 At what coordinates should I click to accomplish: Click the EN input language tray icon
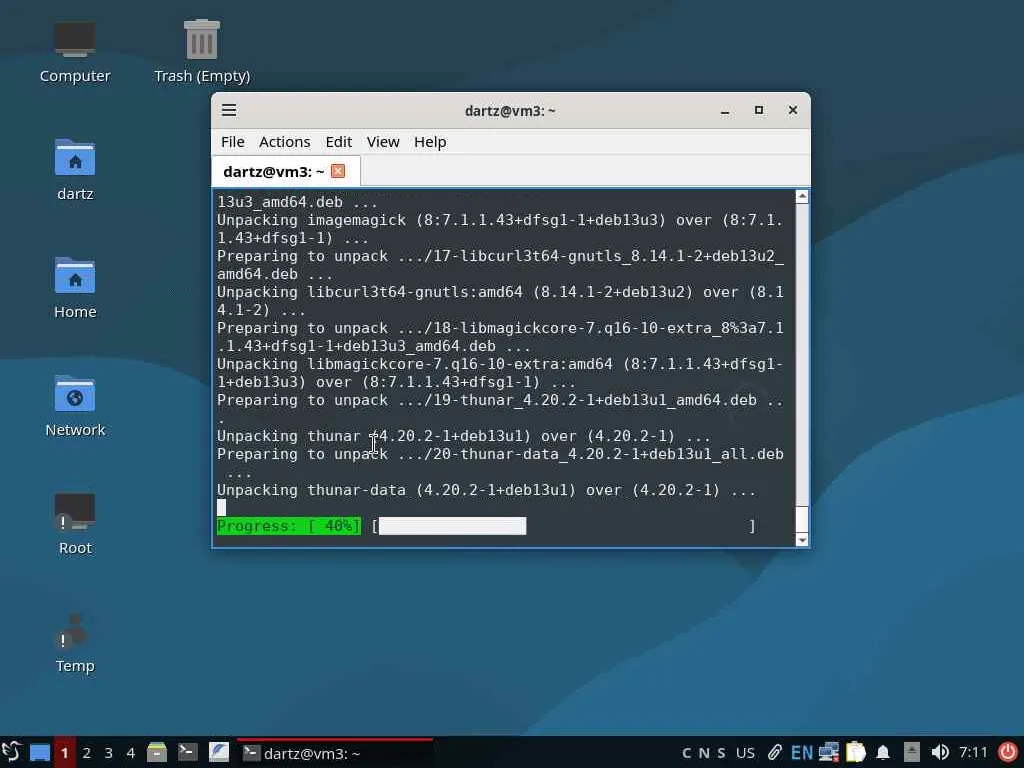[x=802, y=753]
